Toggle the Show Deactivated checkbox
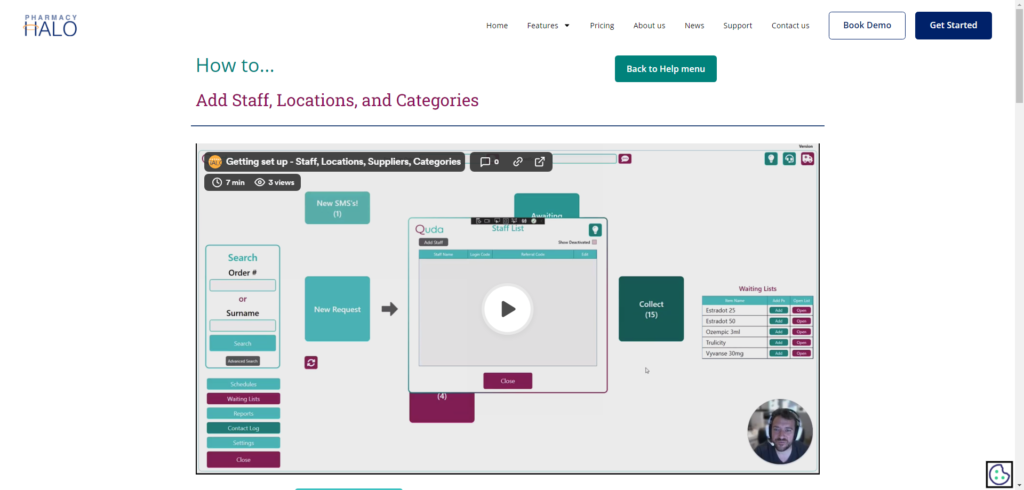Screen dimensions: 1024x490 point(595,242)
